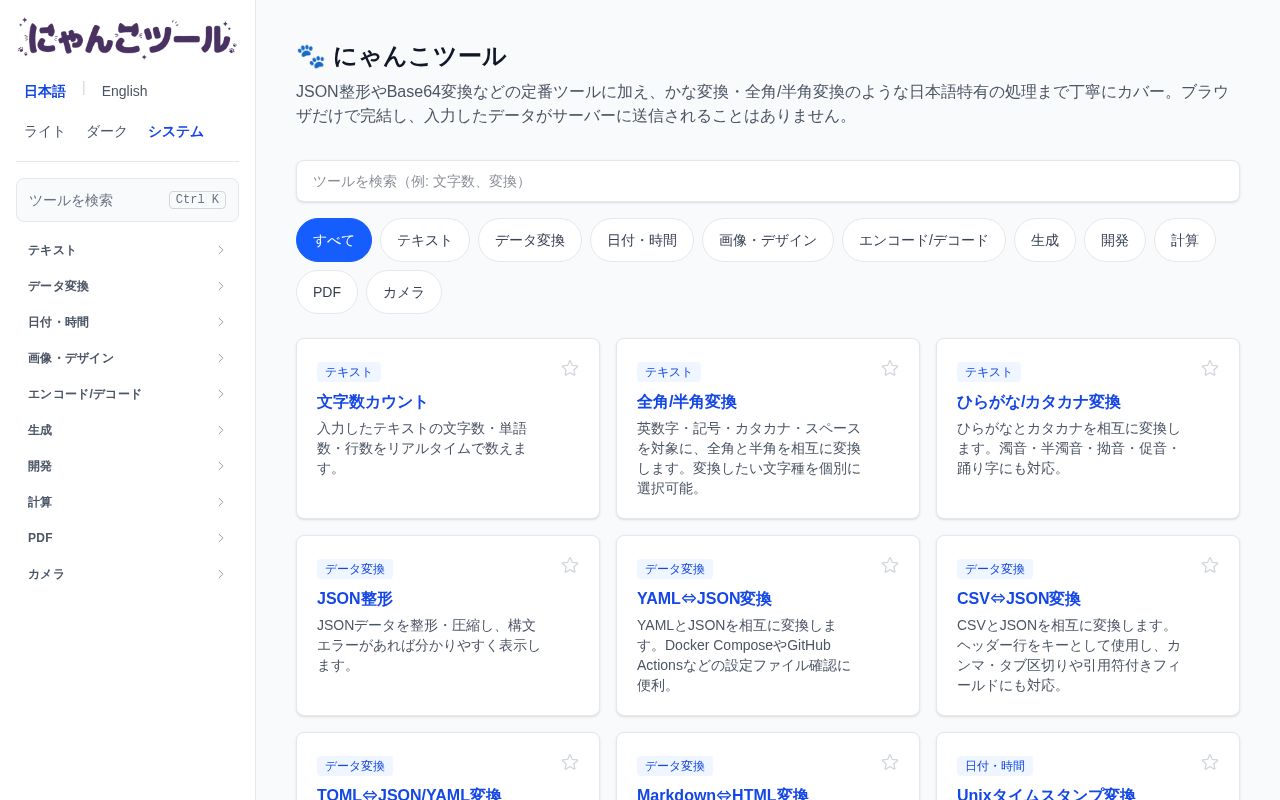Image resolution: width=1280 pixels, height=800 pixels.
Task: Open sidebar ツールを検索 Ctrl K search box
Action: [x=127, y=200]
